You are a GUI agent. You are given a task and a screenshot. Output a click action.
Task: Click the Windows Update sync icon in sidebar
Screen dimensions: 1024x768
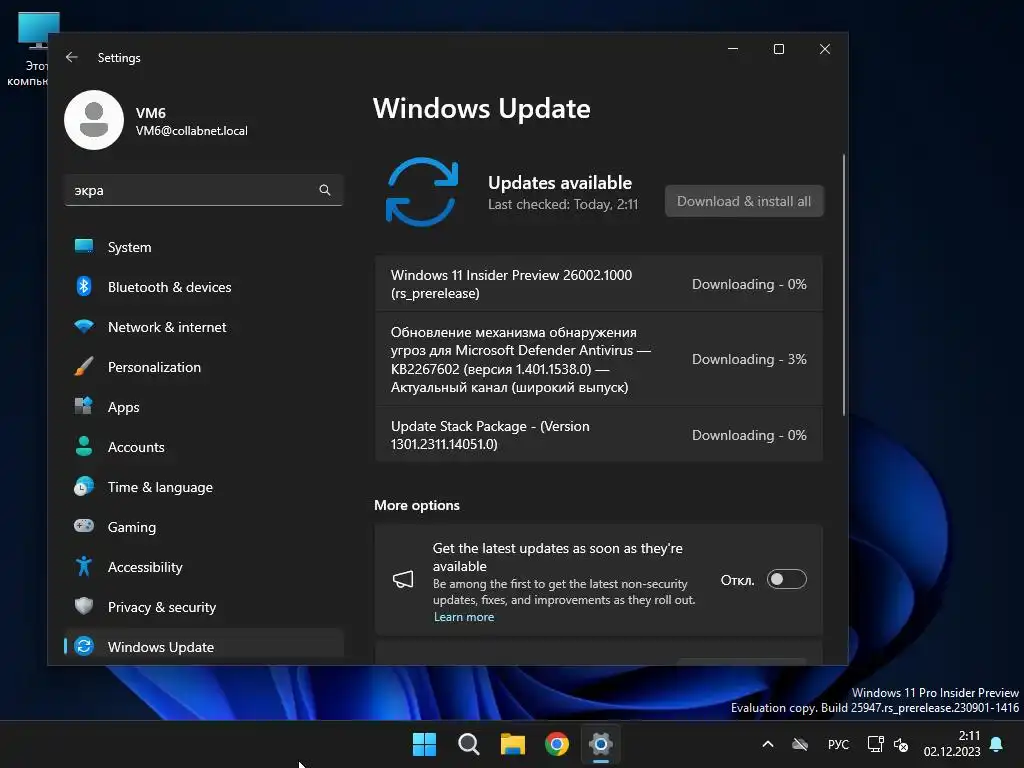point(84,646)
